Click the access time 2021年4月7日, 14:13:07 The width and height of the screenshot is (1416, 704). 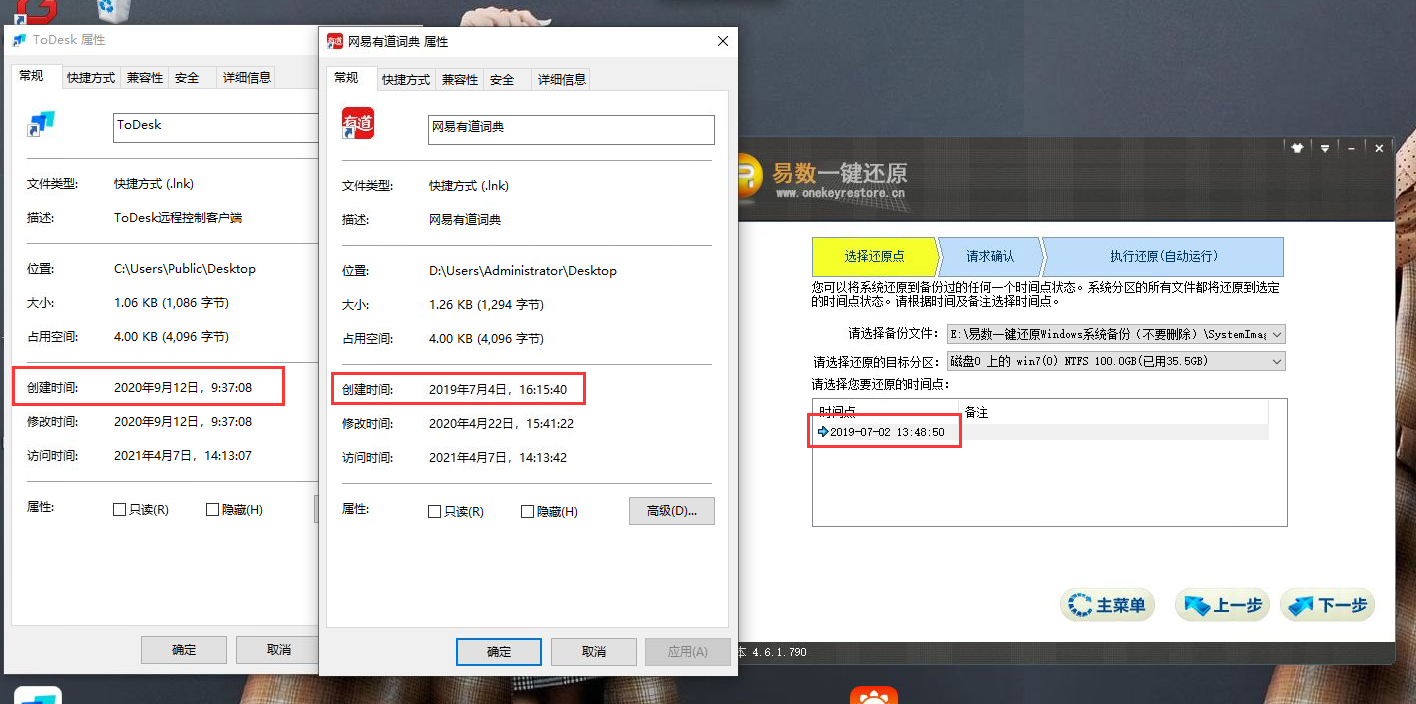pyautogui.click(x=183, y=456)
